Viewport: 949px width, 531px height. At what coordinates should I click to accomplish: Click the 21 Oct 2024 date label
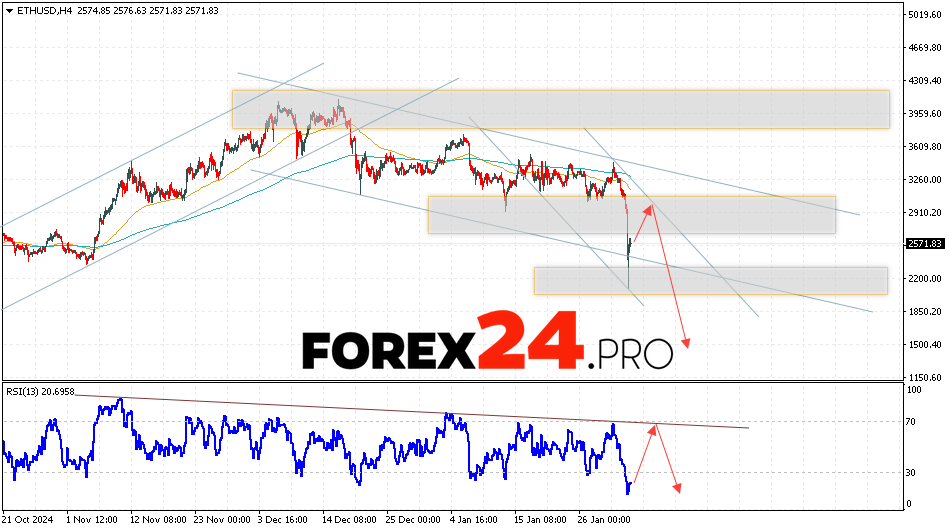point(27,521)
